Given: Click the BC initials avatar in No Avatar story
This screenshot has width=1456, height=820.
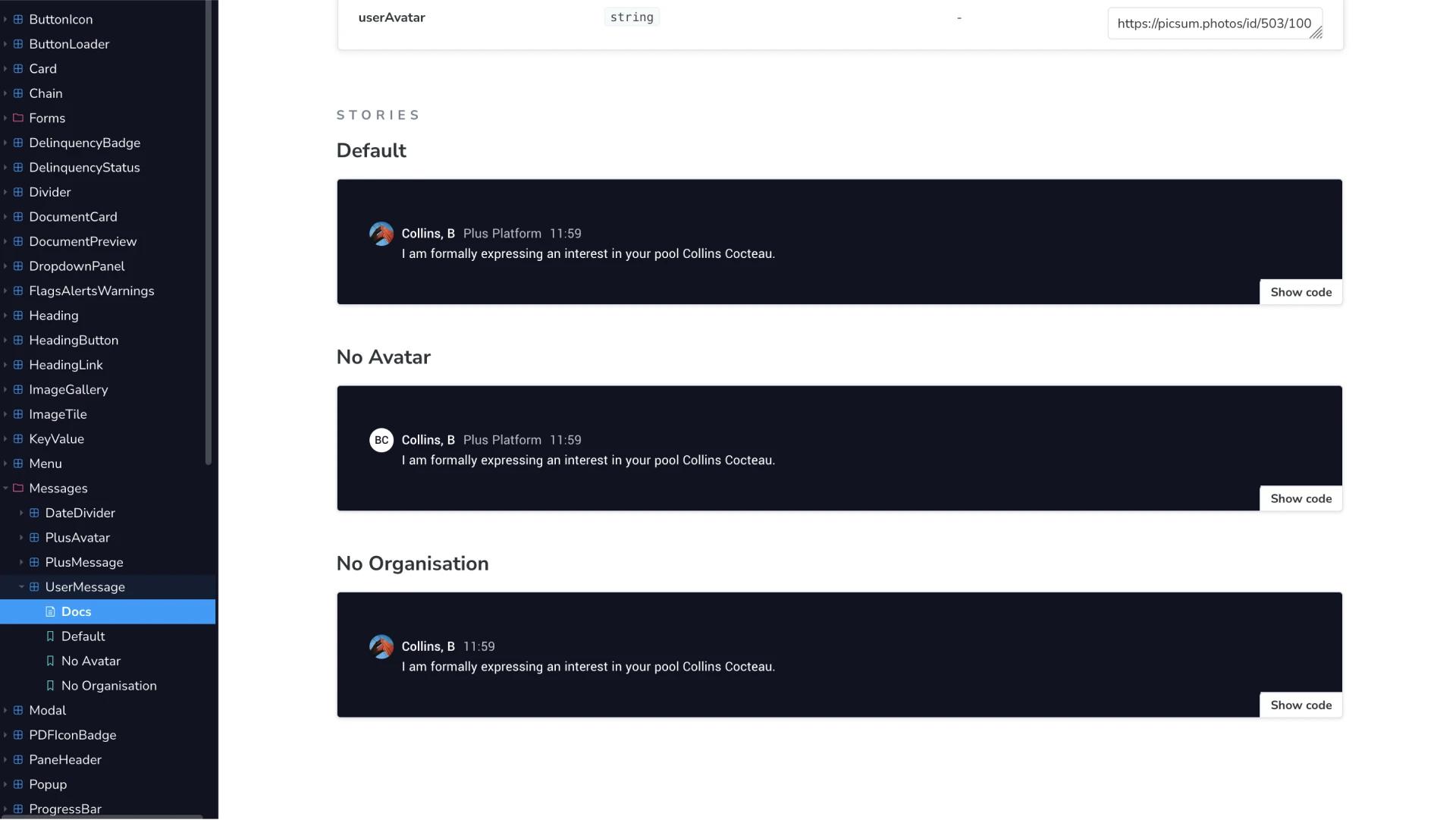Looking at the screenshot, I should click(x=381, y=440).
